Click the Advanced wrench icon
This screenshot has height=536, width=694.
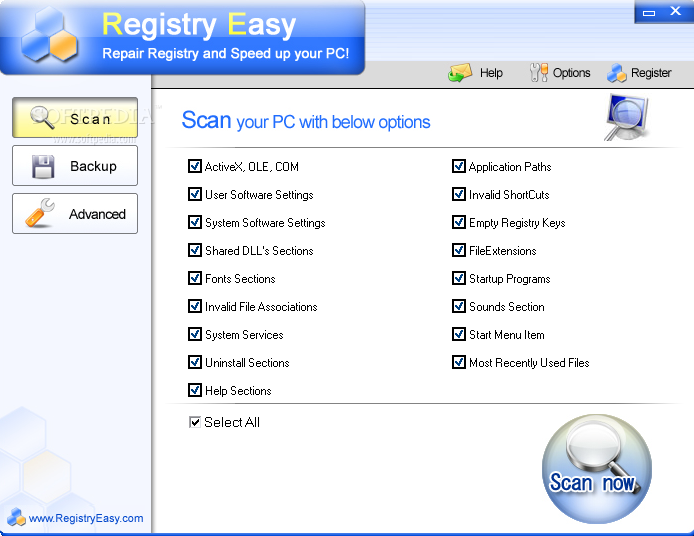click(x=40, y=213)
